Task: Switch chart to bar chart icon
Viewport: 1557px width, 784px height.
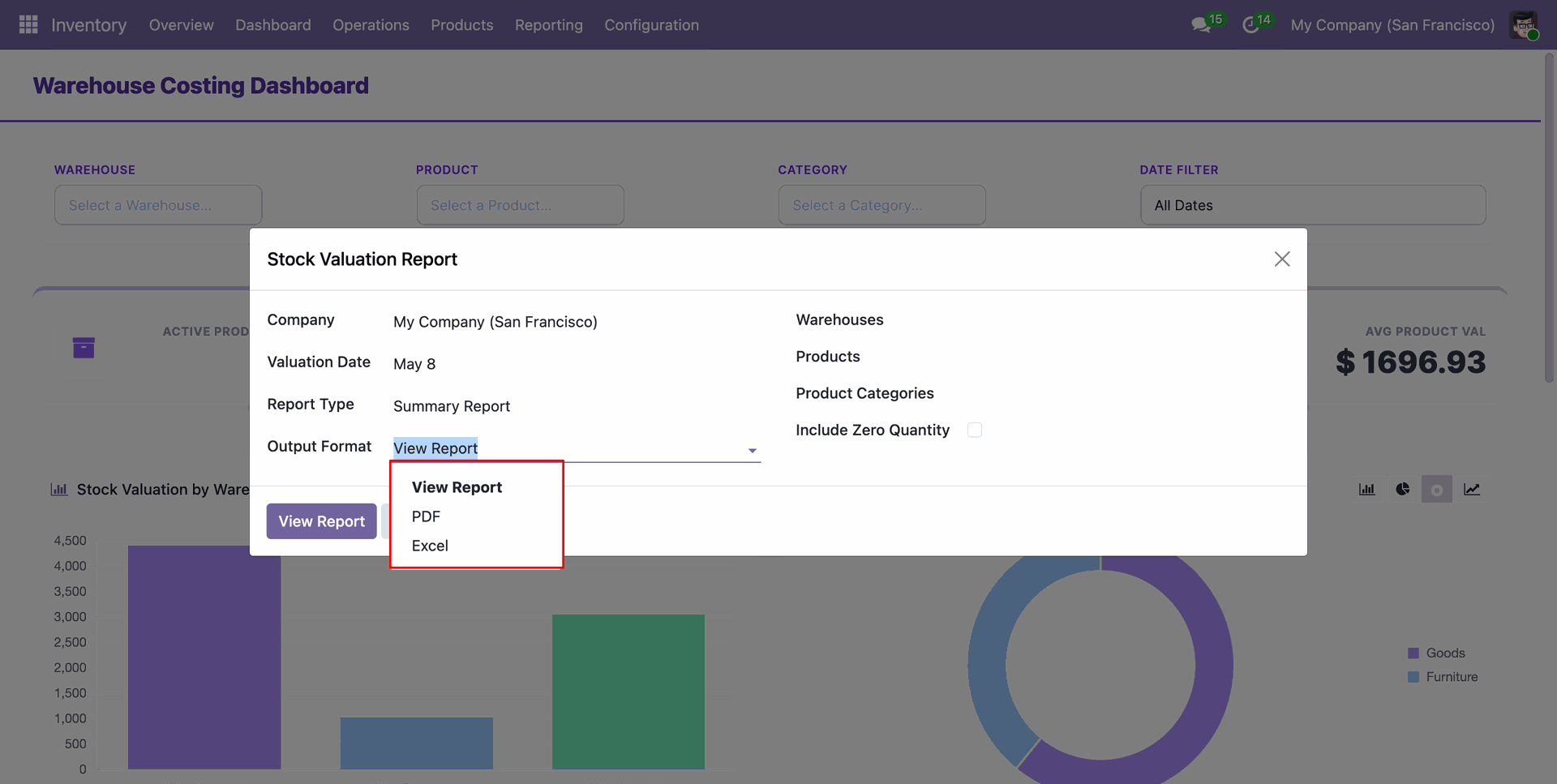Action: point(1367,489)
